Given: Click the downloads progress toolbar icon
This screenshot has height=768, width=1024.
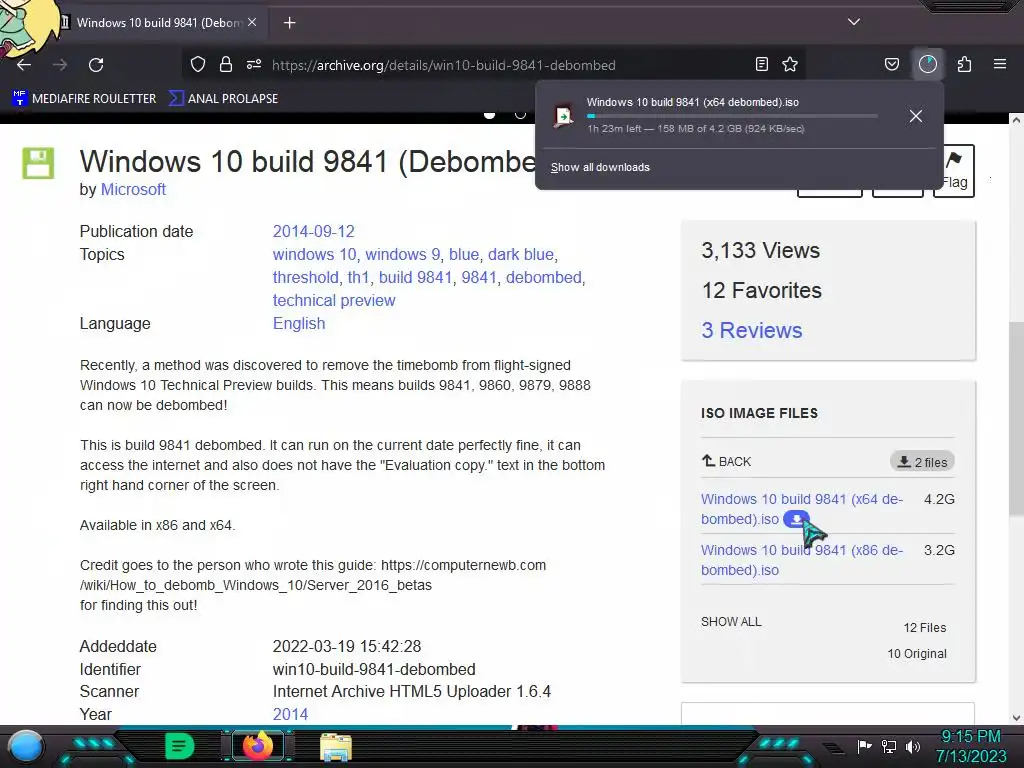Looking at the screenshot, I should (928, 64).
